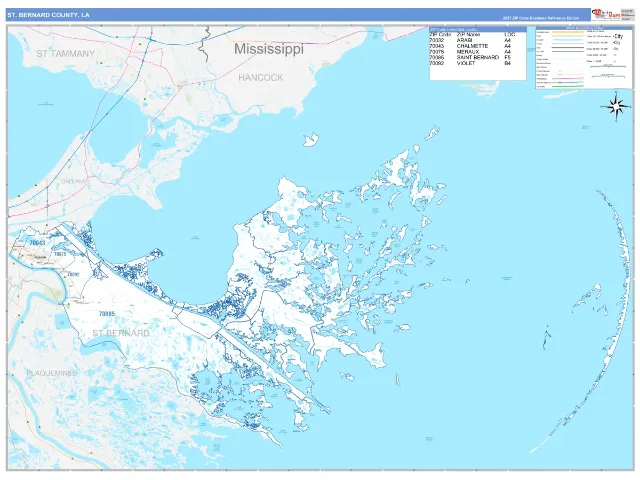Screen dimensions: 640x480
Task: Click the "ZIP Code" column header
Action: tap(440, 35)
